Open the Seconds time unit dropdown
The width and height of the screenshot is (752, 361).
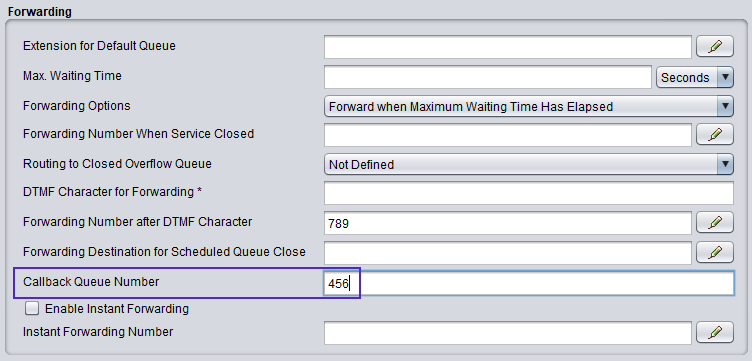(x=694, y=77)
